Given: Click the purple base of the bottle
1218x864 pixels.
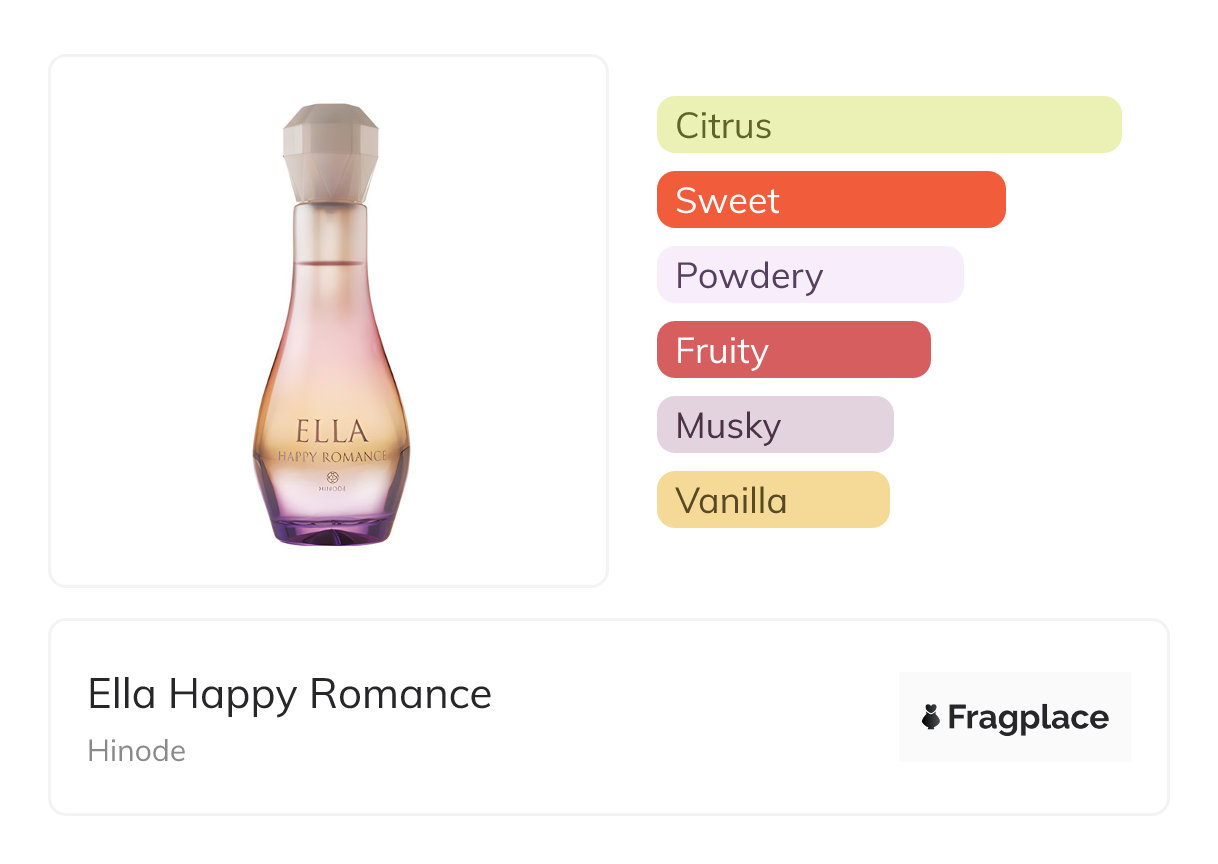Looking at the screenshot, I should click(x=331, y=530).
